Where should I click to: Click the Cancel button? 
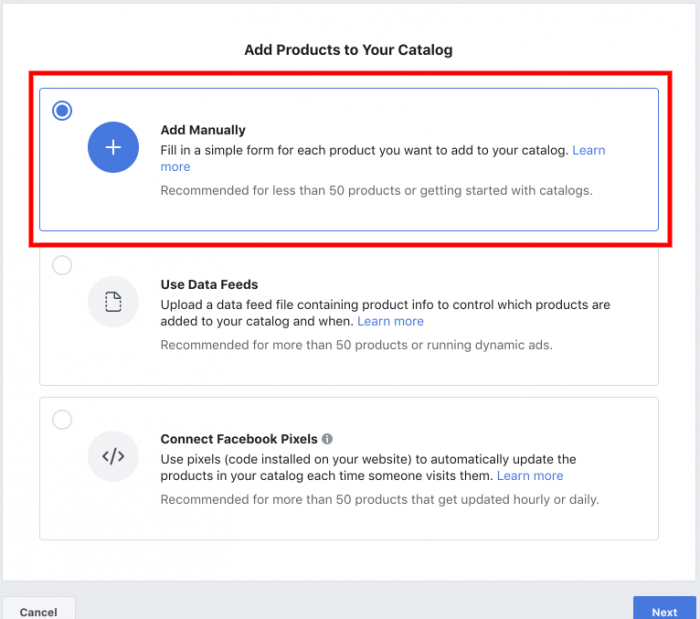pos(38,609)
